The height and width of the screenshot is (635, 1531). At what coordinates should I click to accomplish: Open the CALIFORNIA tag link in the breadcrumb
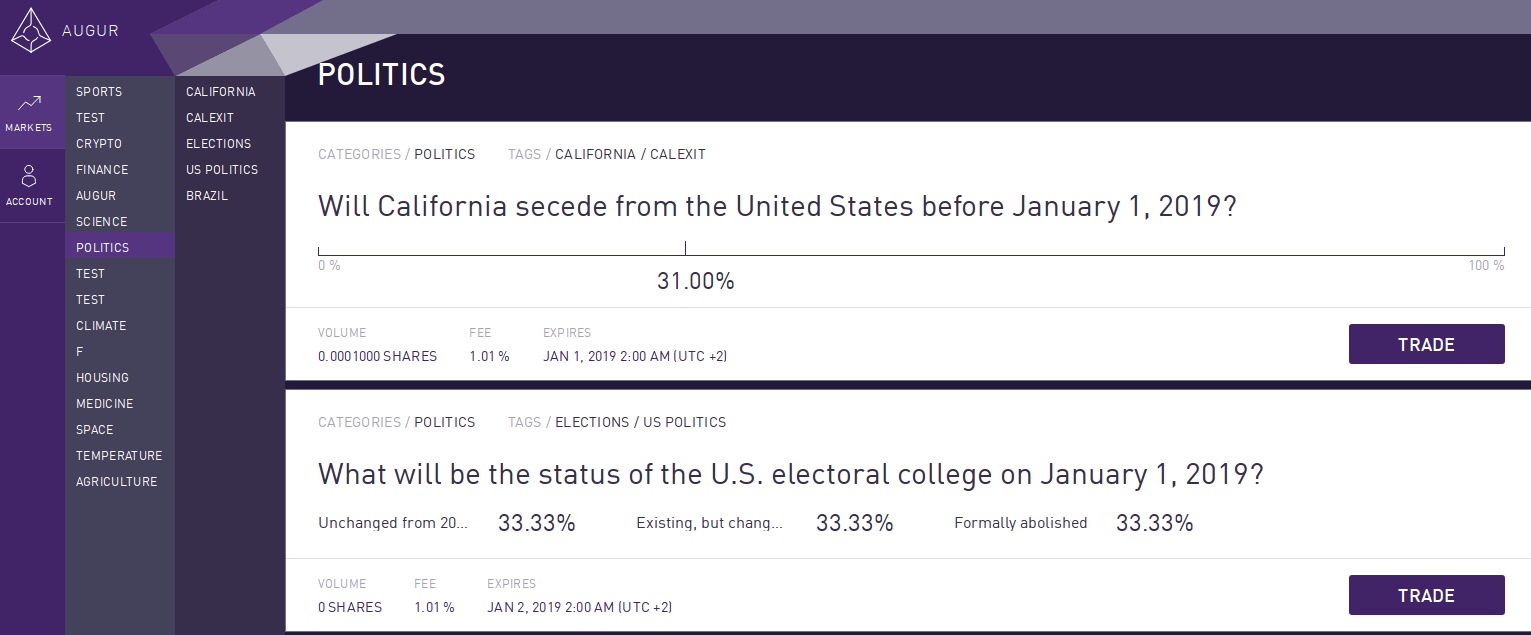point(595,154)
